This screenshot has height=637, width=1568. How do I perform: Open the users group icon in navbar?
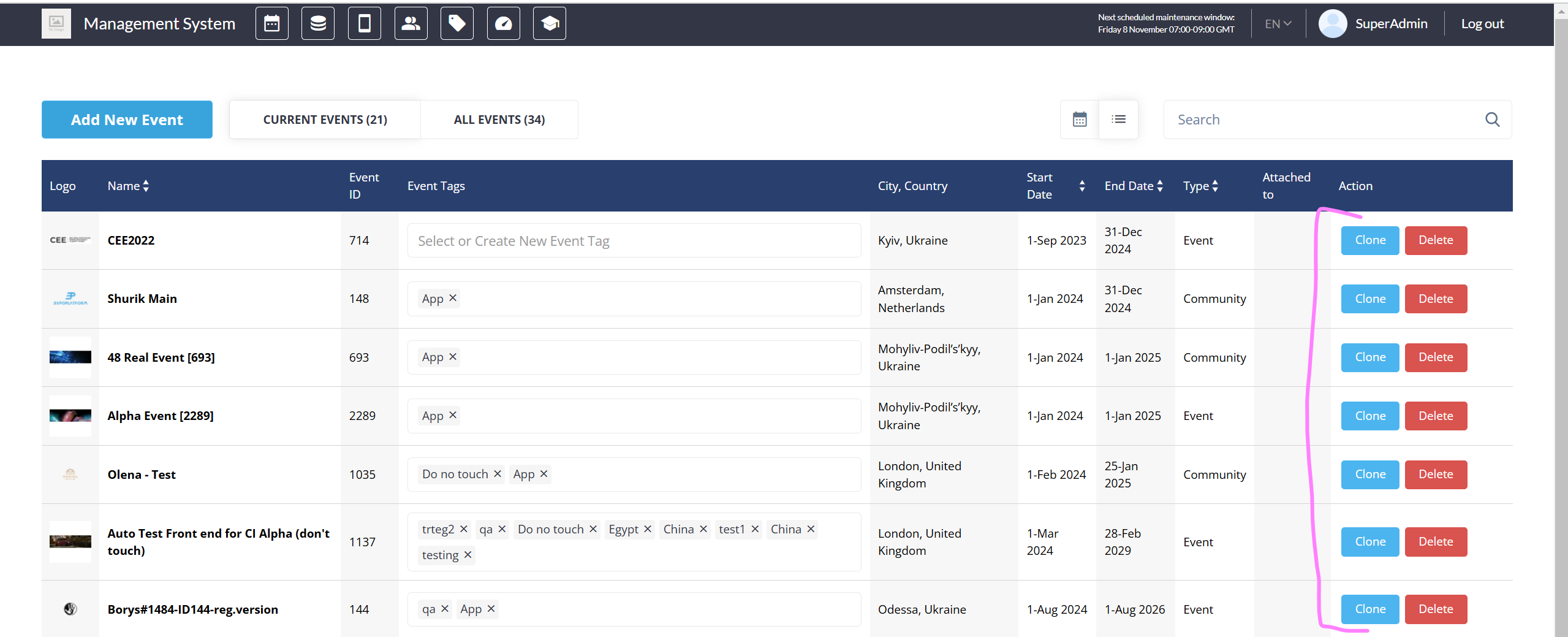tap(411, 24)
